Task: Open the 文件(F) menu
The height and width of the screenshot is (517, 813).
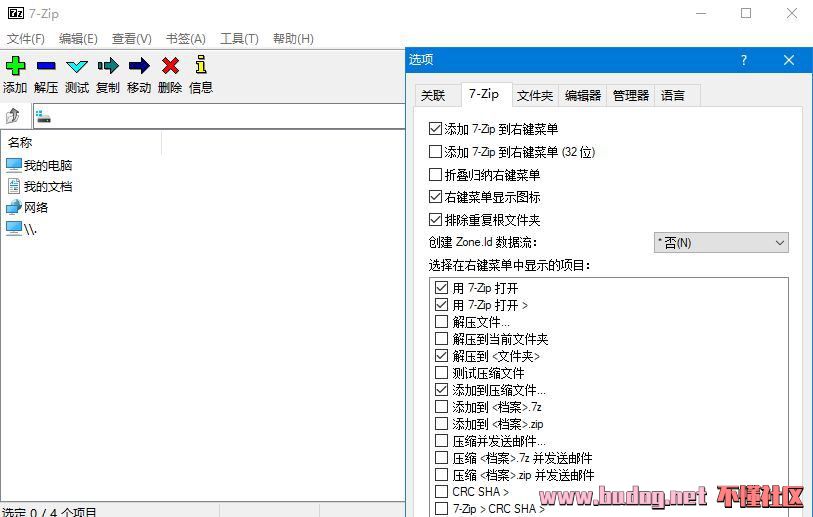Action: point(25,39)
